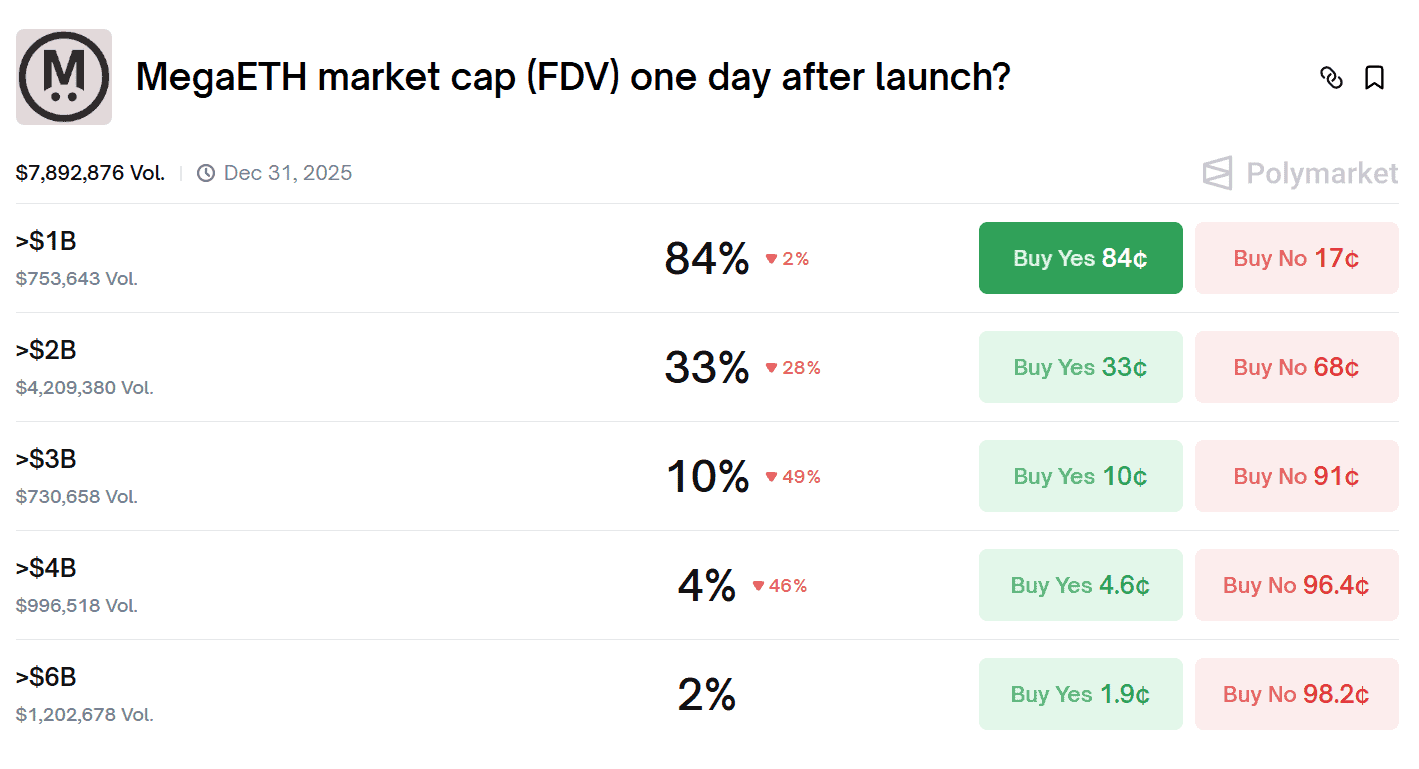The image size is (1419, 769).
Task: Buy No at 98.2¢ for >$6B
Action: click(x=1296, y=694)
